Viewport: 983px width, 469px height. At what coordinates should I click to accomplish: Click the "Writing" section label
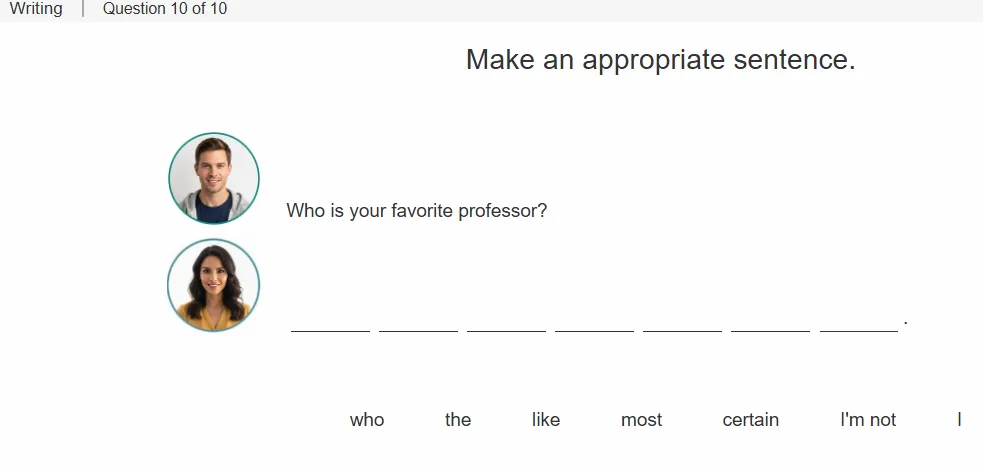(x=36, y=9)
